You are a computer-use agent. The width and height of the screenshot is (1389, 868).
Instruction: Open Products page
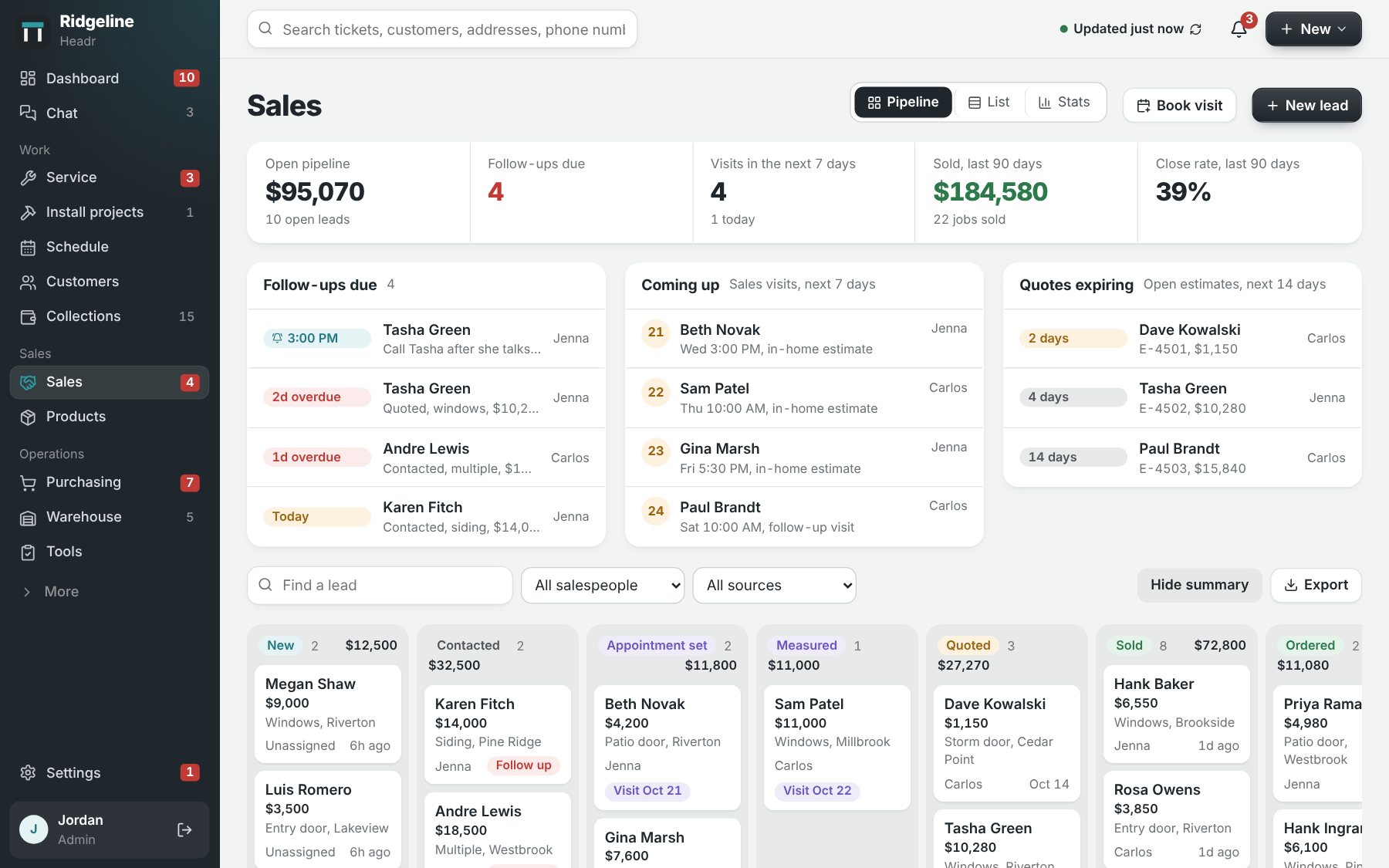[110, 417]
